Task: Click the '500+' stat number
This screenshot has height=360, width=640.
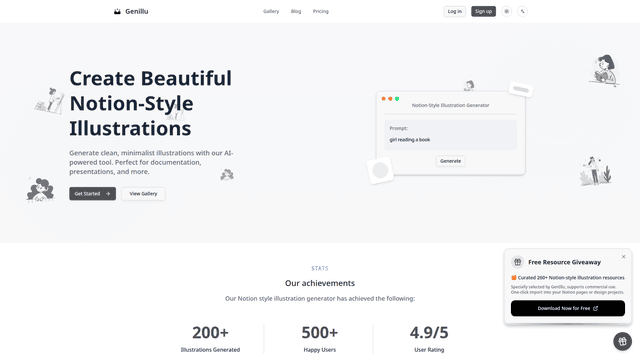Action: point(320,333)
